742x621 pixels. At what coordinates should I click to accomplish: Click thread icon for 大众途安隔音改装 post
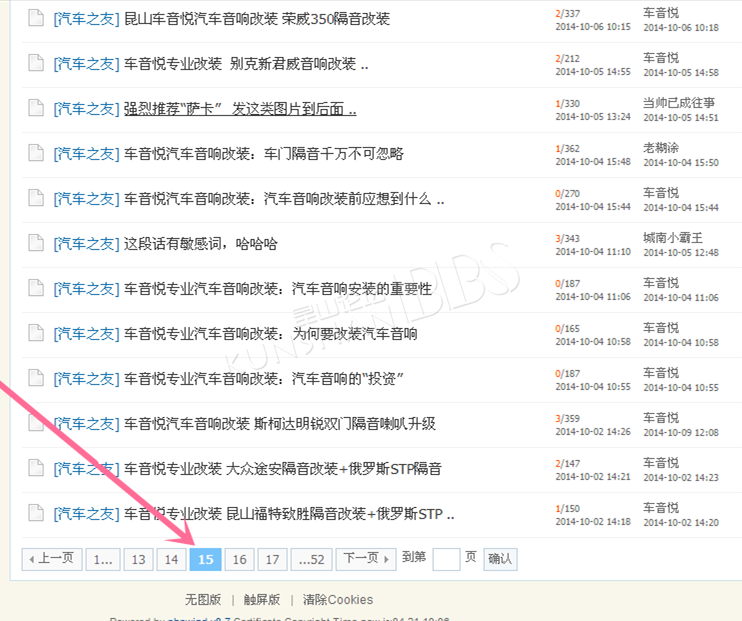(35, 468)
